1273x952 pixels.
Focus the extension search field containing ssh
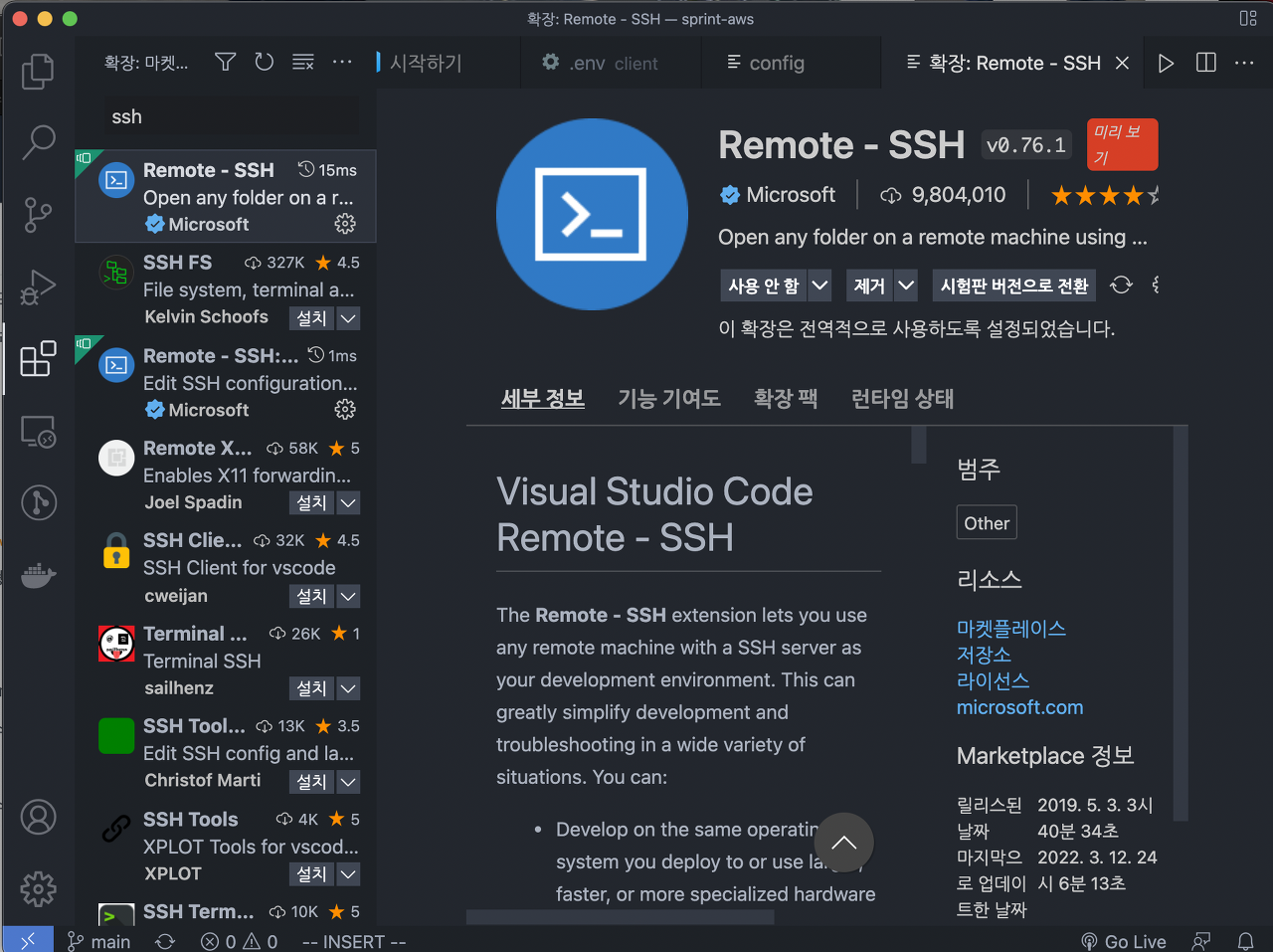pos(233,116)
